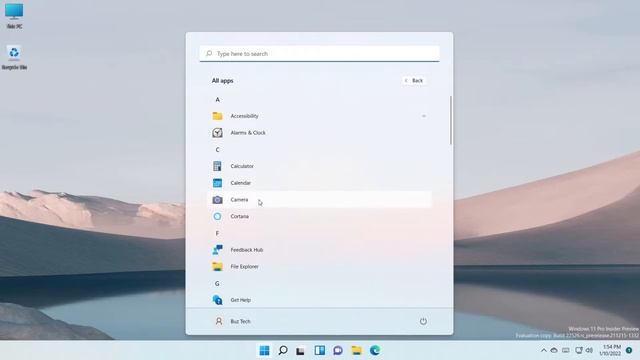Click the 'Type here to search' field
Screen dimensions: 640x360
(320, 53)
